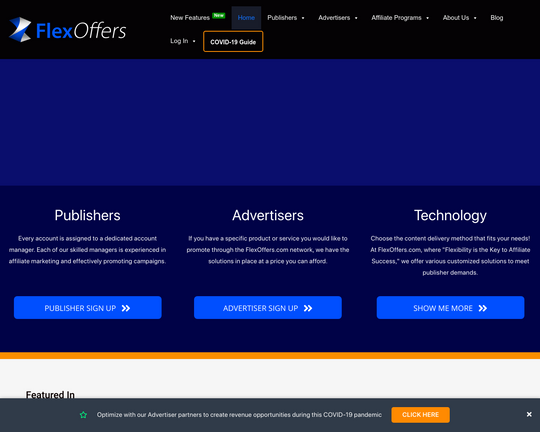Dismiss the COVID-19 banner with X
The height and width of the screenshot is (432, 540).
529,414
